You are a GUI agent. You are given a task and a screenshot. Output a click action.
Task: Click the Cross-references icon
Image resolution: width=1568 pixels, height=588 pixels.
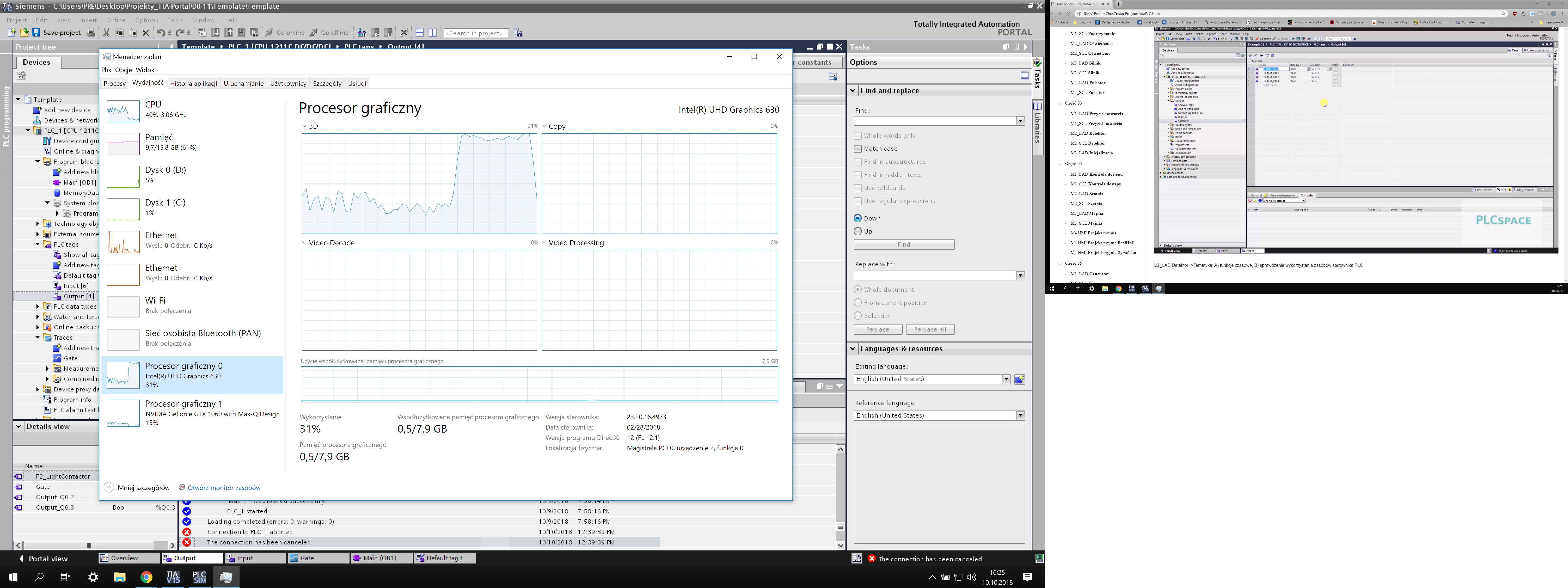click(x=403, y=33)
